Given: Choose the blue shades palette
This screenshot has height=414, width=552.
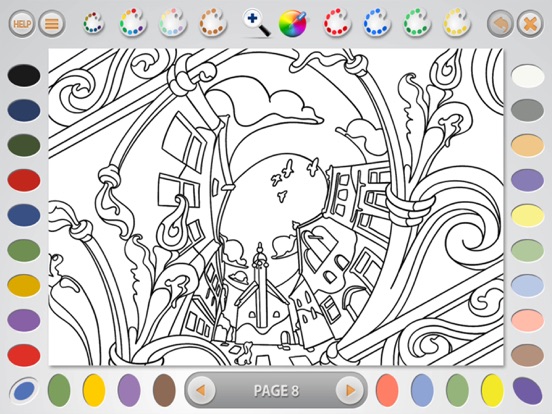Looking at the screenshot, I should click(377, 23).
